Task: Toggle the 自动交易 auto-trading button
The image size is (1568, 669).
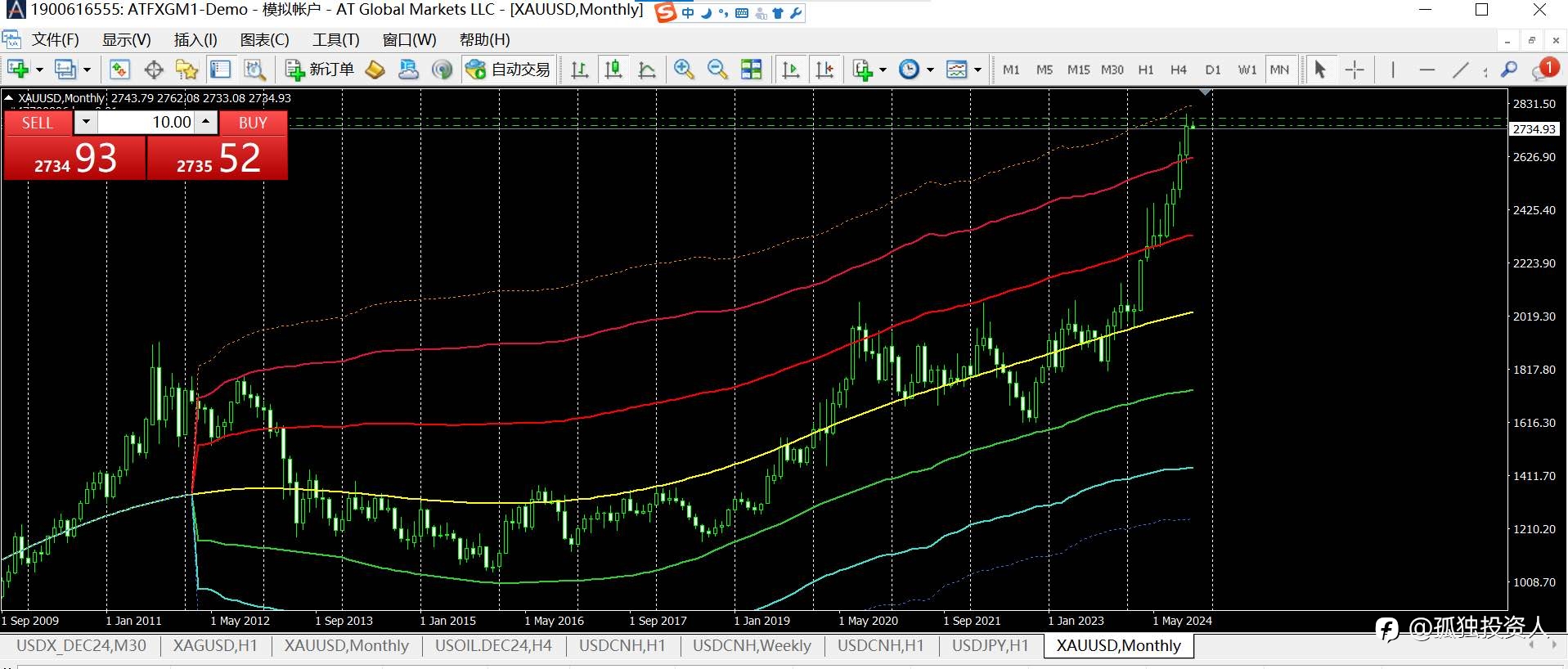Action: [507, 70]
